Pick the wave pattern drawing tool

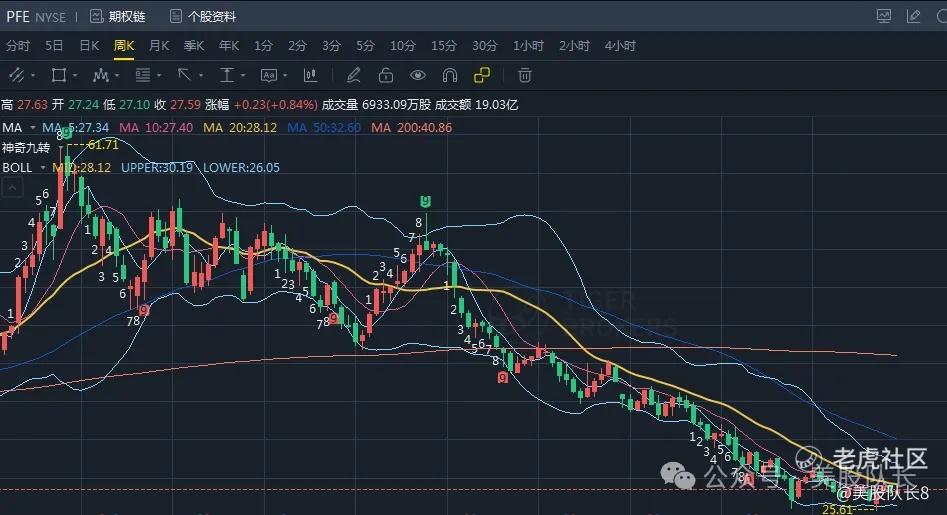[100, 75]
